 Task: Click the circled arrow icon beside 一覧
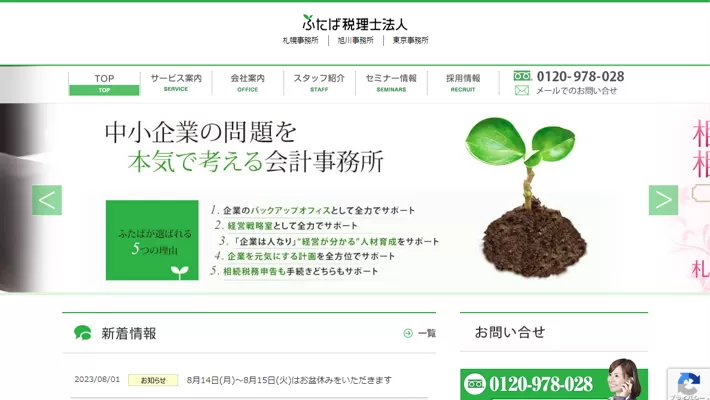tap(408, 333)
